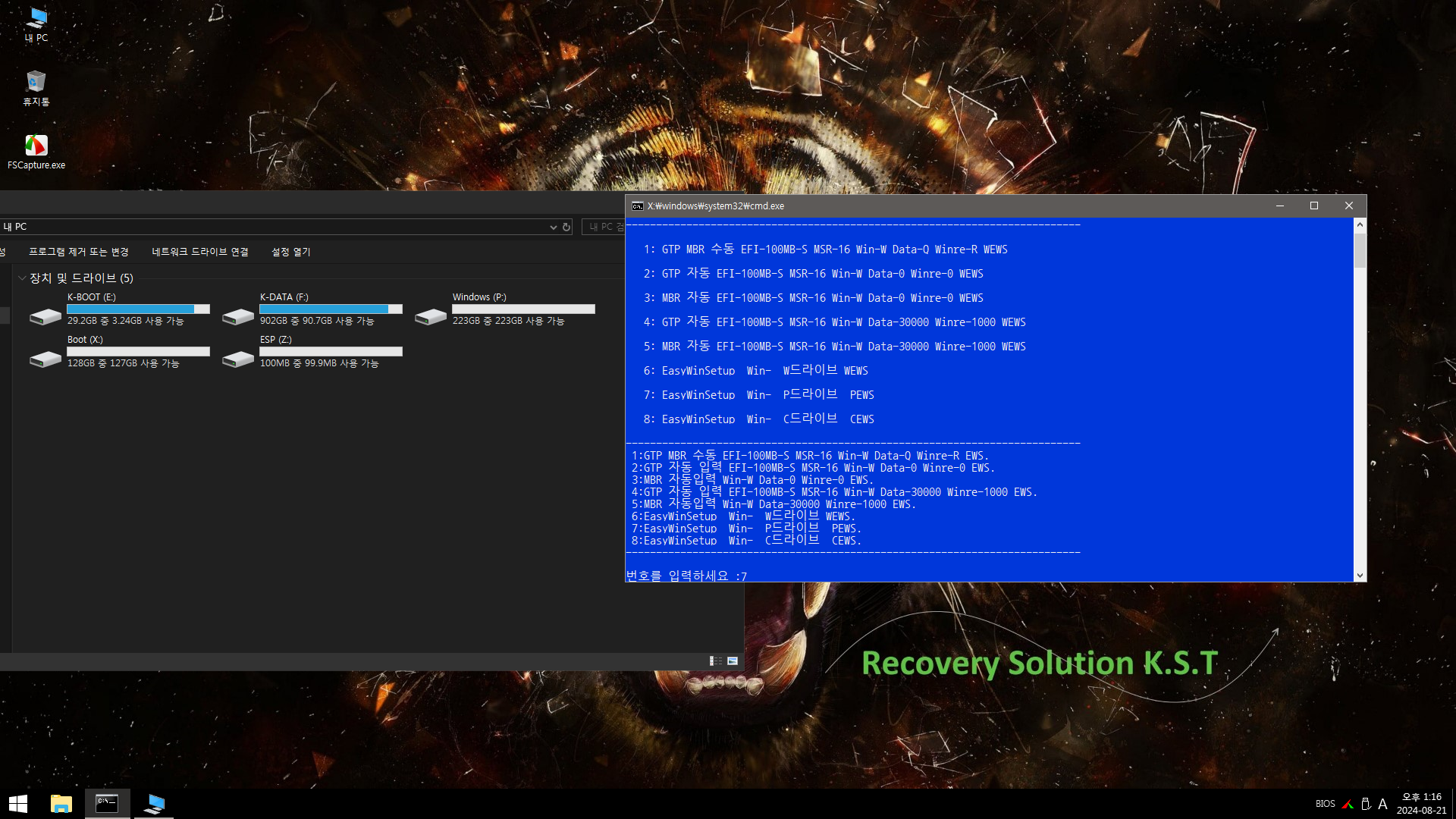Screen dimensions: 1456x819
Task: Click menu line 6: EasyWinSetup W드라이브 WEWS
Action: (x=755, y=371)
